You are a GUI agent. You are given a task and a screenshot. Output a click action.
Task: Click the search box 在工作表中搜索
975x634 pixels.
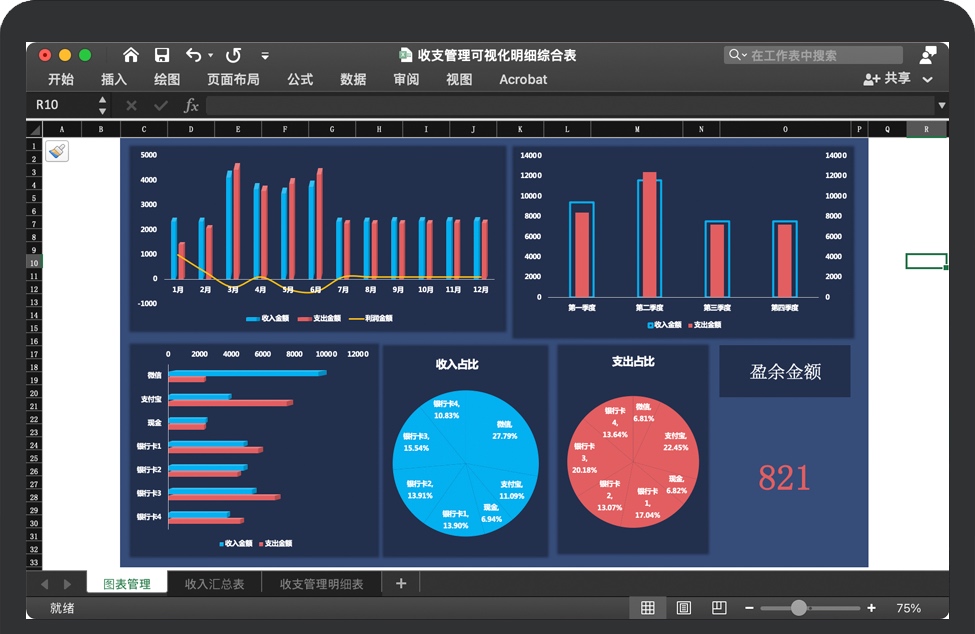tap(820, 55)
